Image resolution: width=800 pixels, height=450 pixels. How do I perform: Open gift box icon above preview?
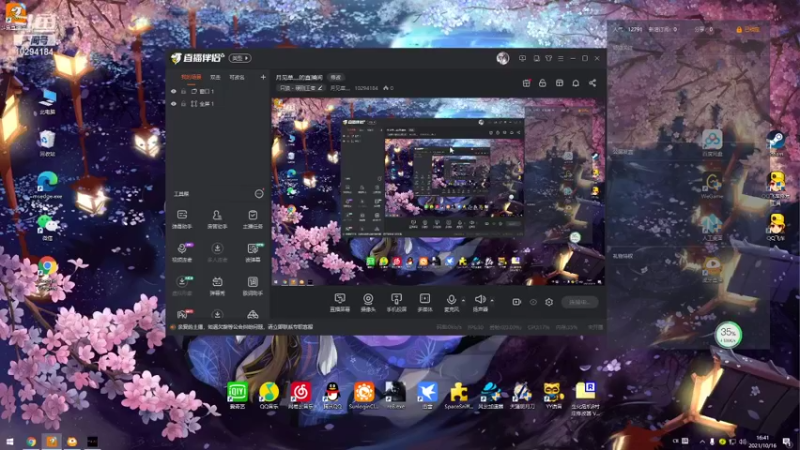click(527, 83)
